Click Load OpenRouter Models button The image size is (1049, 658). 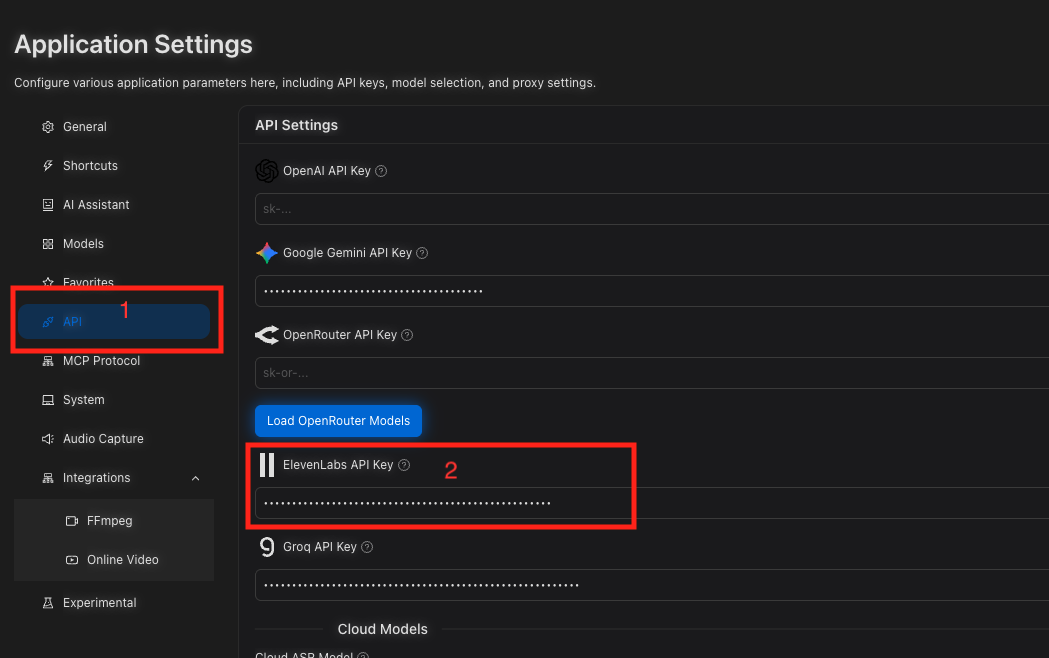[339, 421]
